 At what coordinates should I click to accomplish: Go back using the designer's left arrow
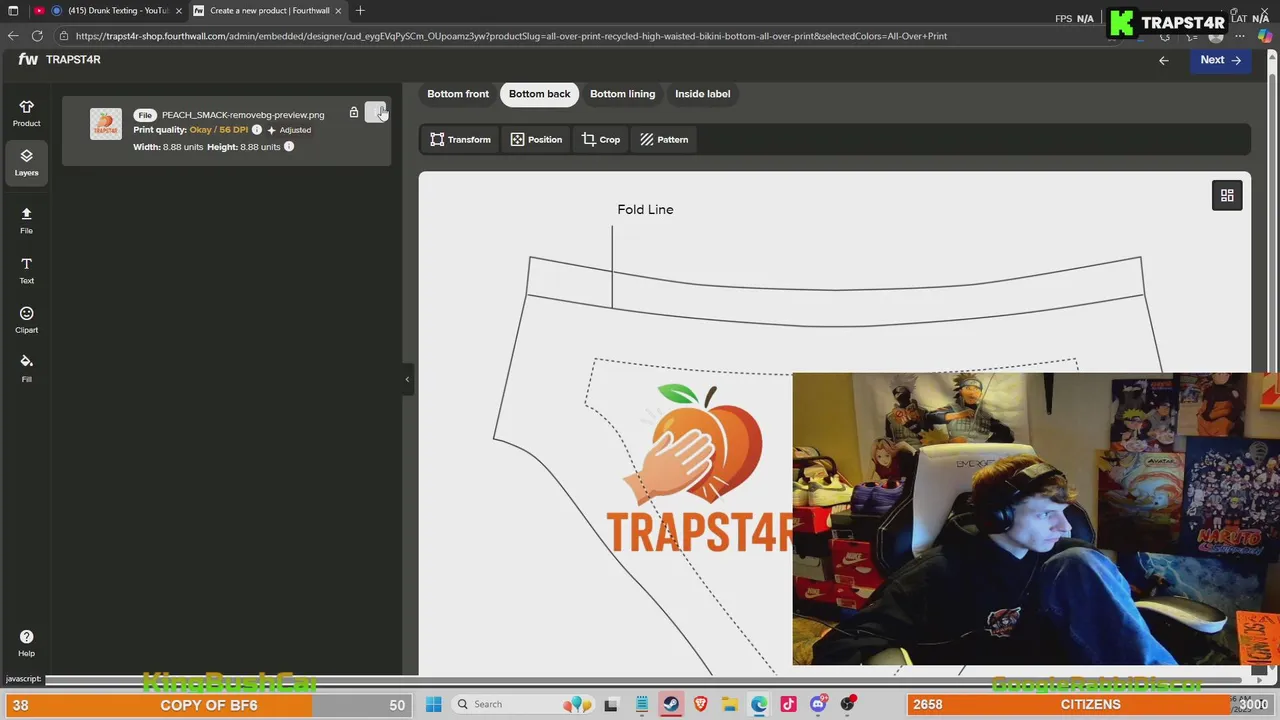tap(1163, 60)
